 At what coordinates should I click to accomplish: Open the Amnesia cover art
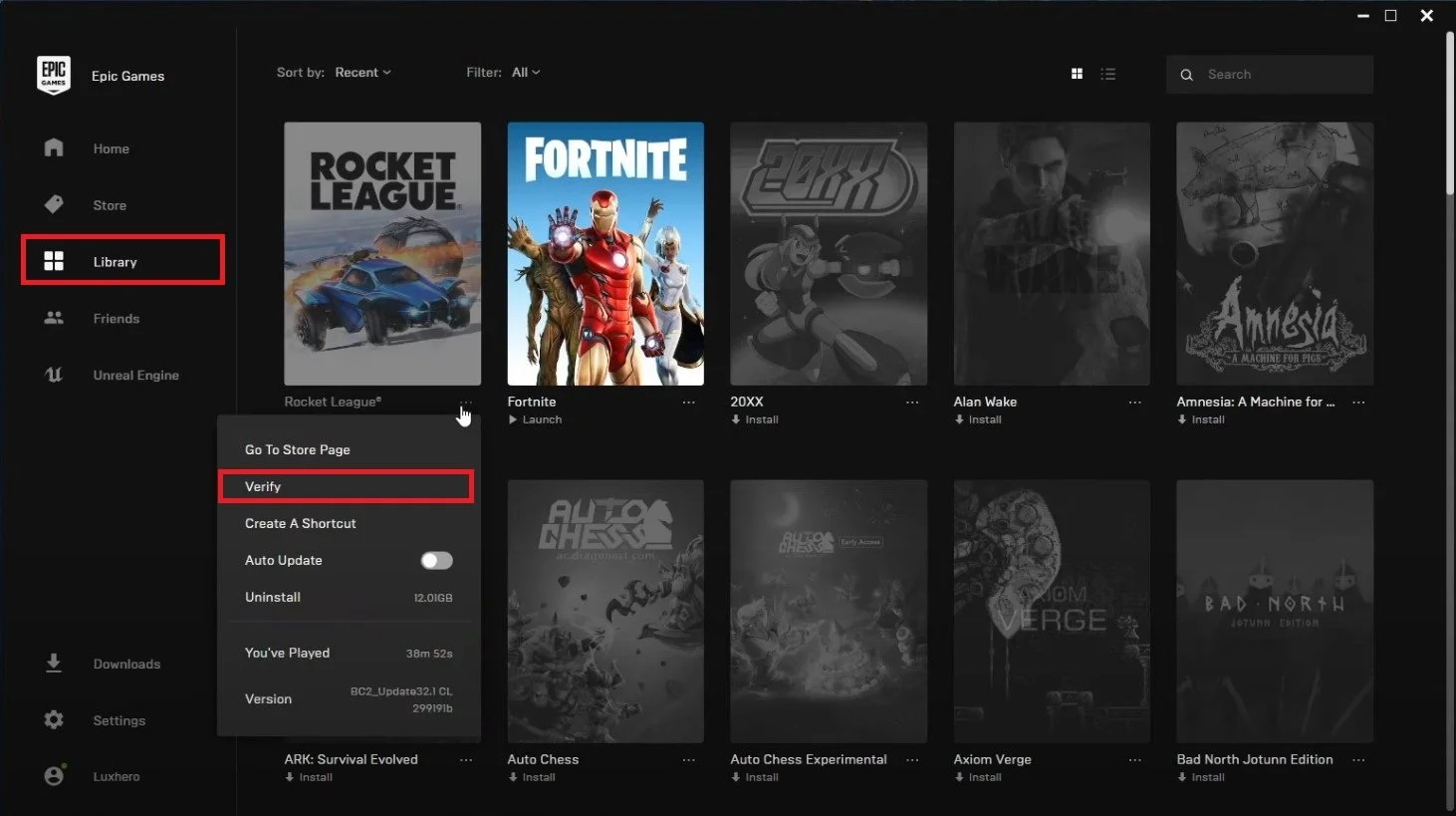1275,254
